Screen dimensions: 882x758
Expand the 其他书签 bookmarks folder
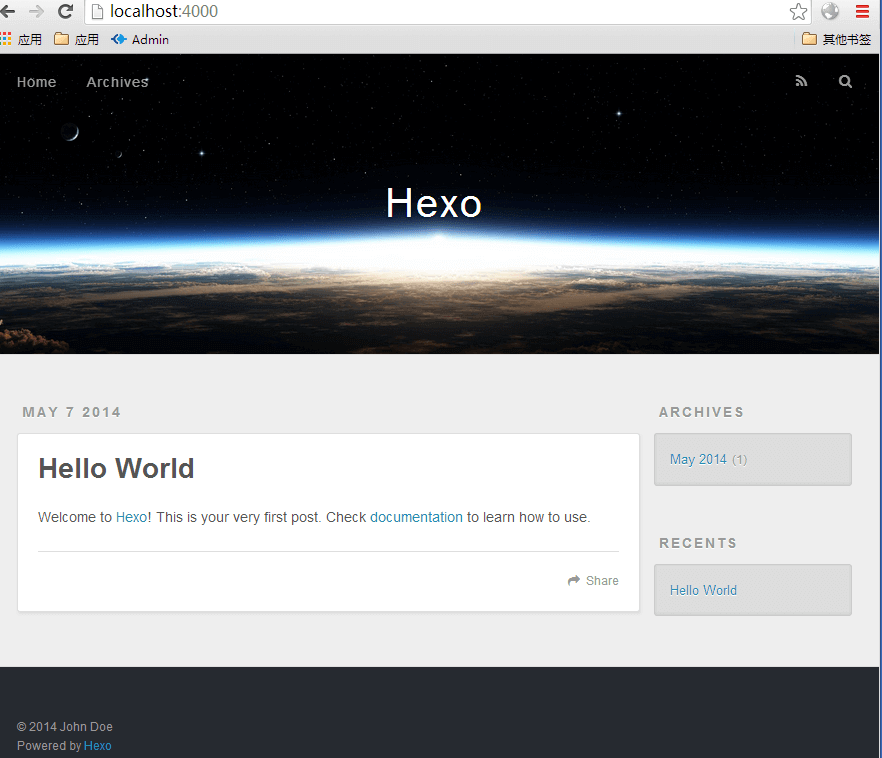click(x=836, y=40)
